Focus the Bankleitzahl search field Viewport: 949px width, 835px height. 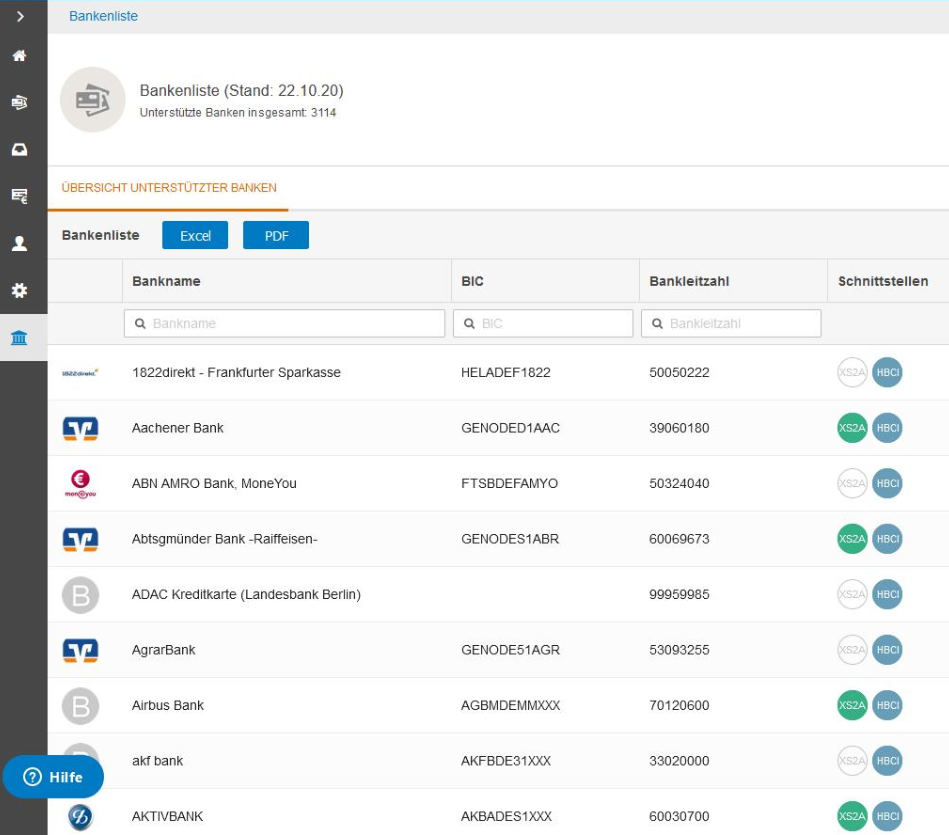[x=731, y=324]
